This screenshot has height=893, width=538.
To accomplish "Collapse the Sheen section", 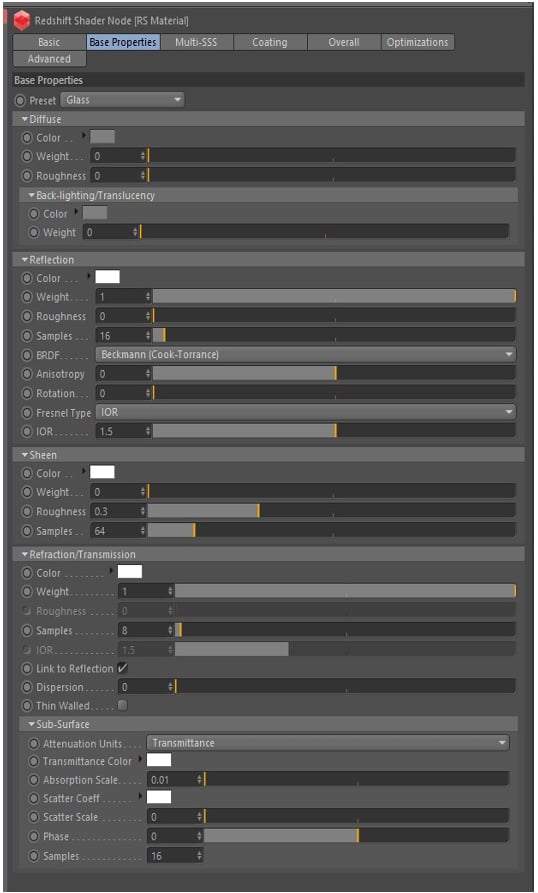I will pyautogui.click(x=25, y=455).
